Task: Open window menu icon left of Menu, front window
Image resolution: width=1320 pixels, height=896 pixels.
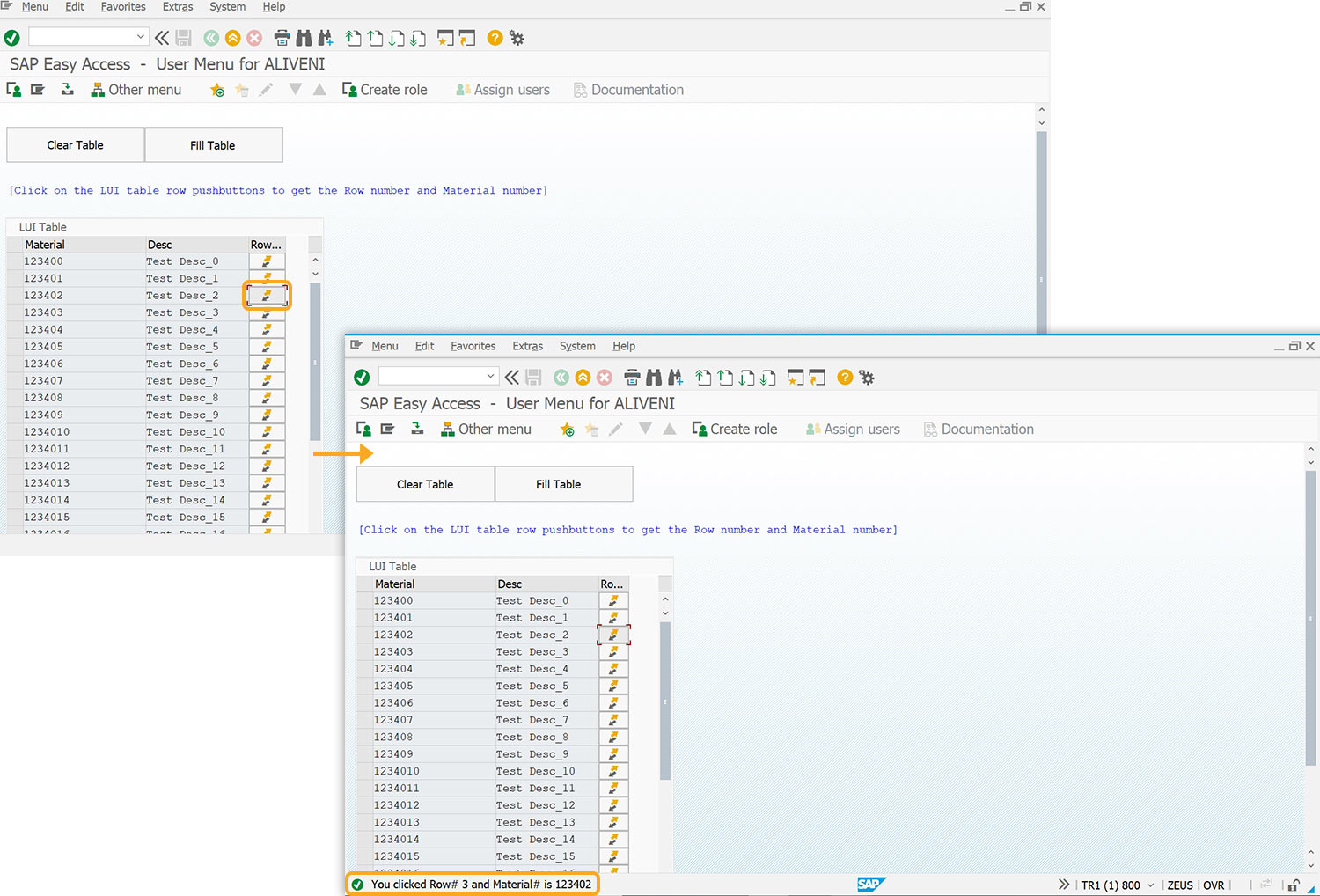Action: point(356,346)
